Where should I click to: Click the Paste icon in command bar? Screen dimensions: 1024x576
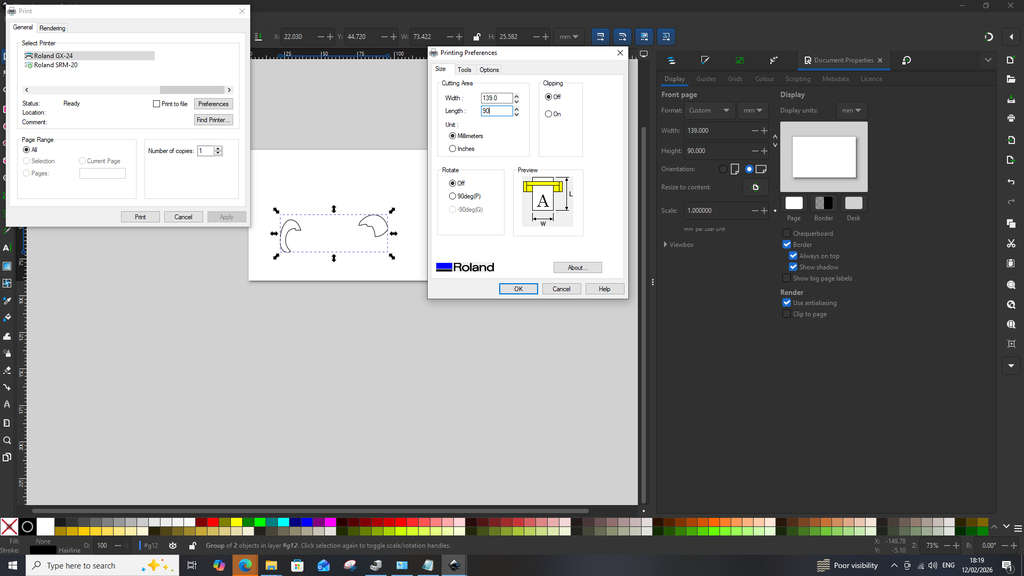1011,263
